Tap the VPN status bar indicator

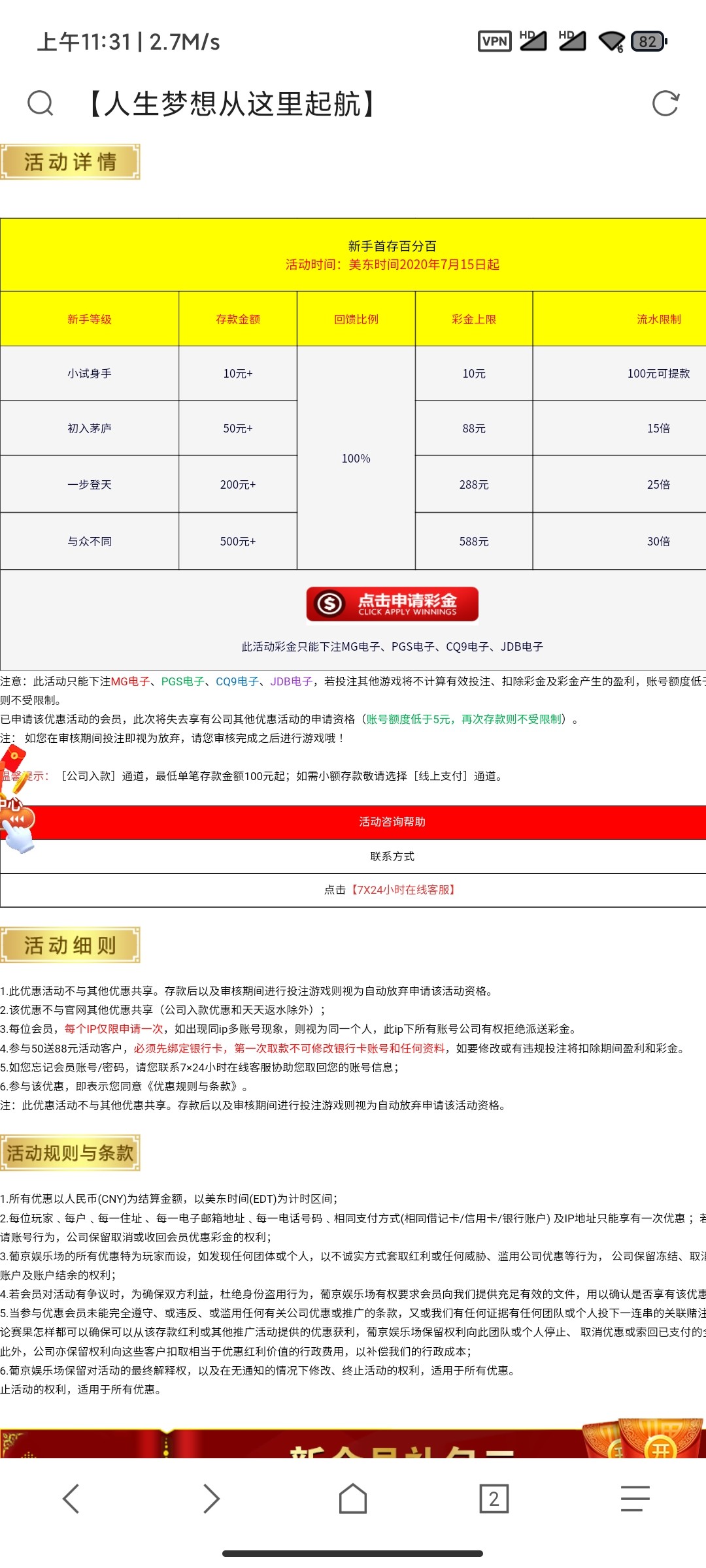[x=494, y=42]
